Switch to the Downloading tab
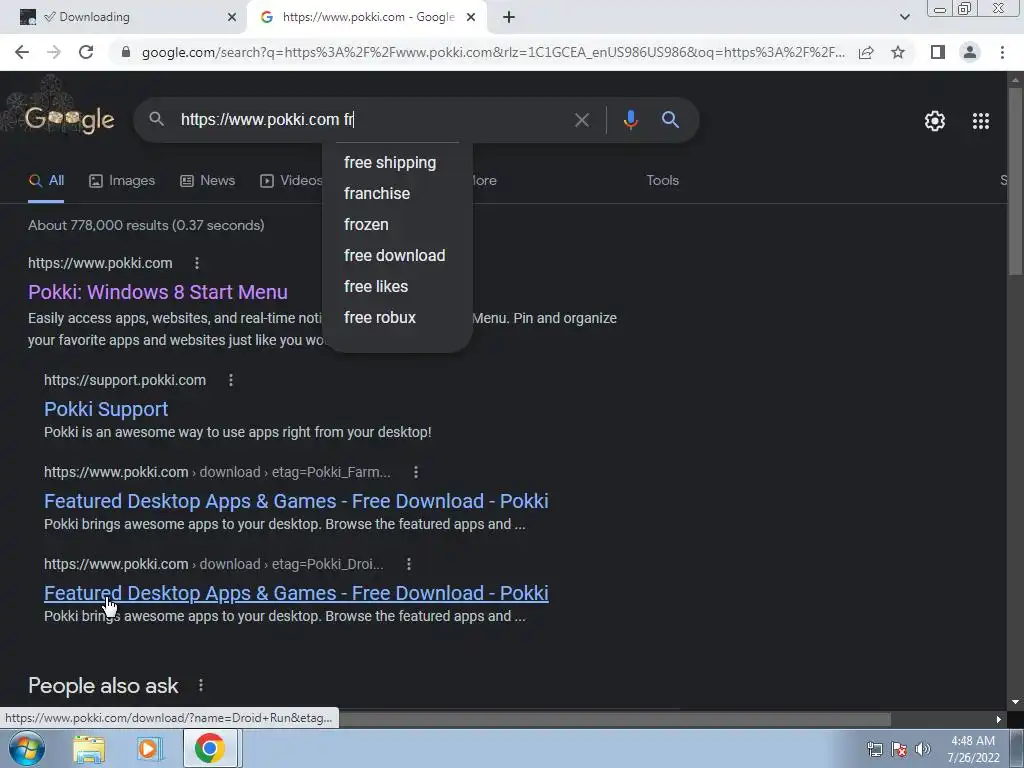 coord(124,17)
